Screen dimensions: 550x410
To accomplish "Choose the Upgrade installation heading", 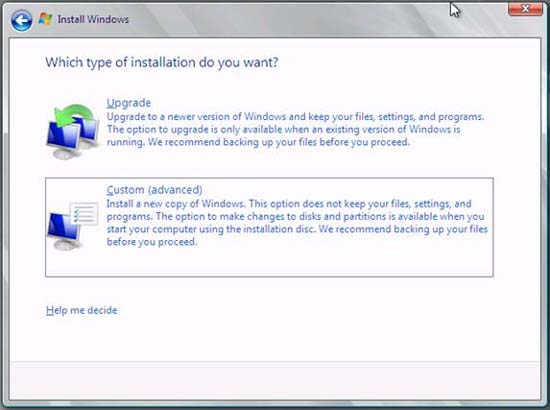I will coord(129,103).
